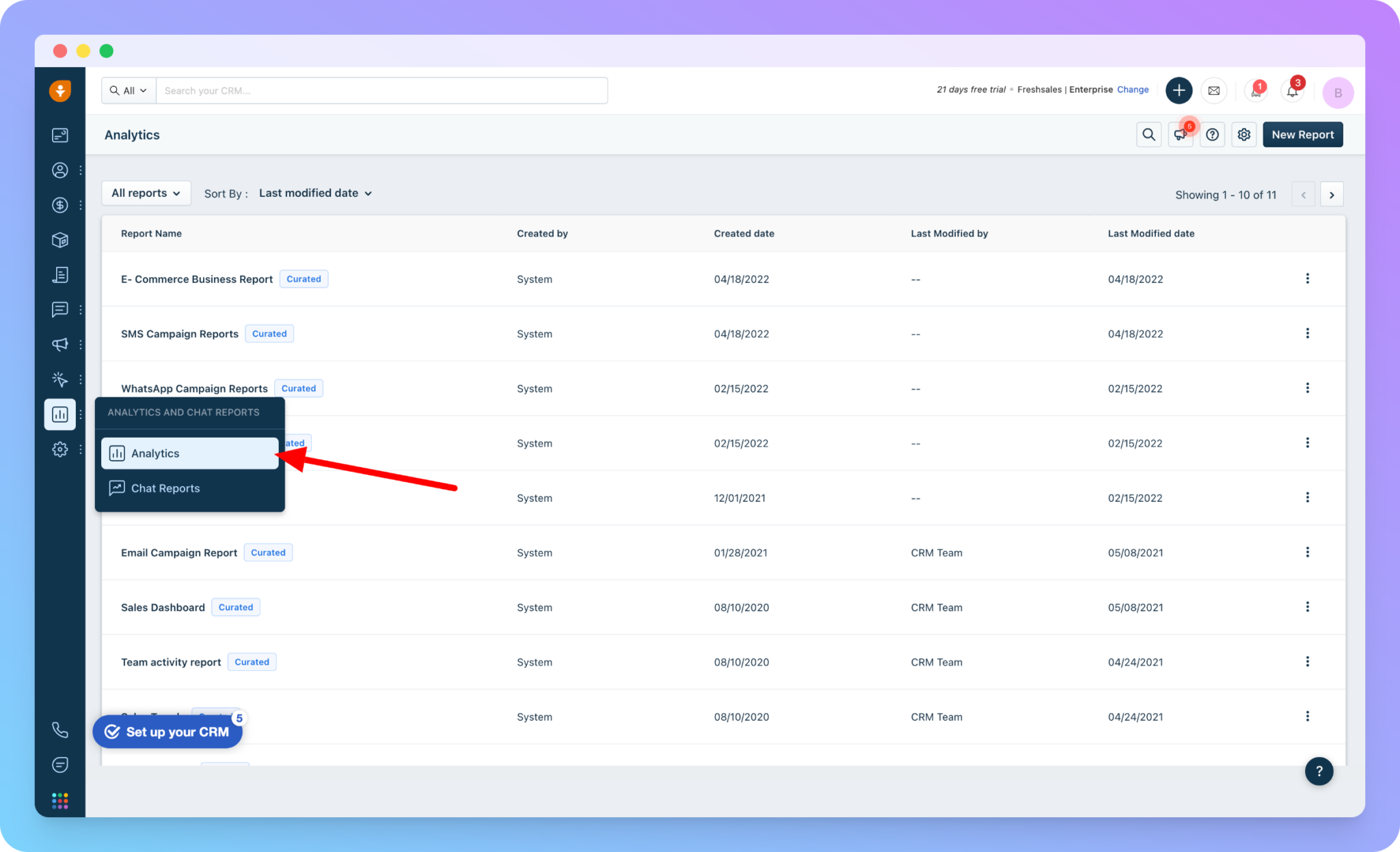Expand the All reports filter dropdown

146,193
